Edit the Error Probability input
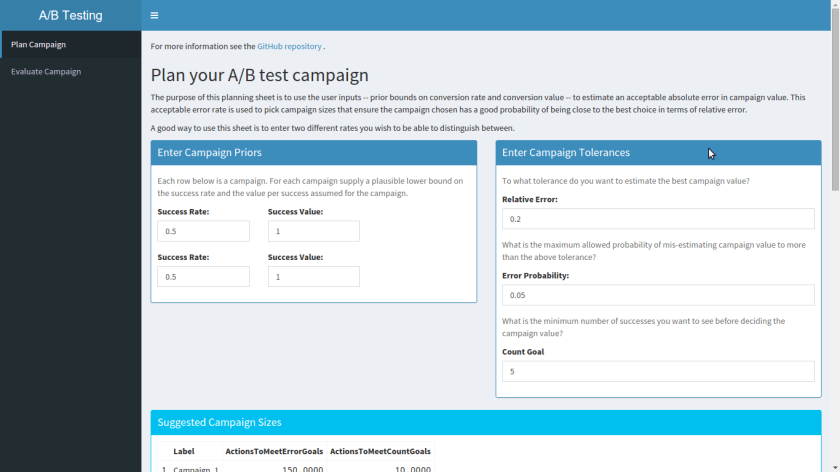Screen dimensions: 840x472 [658, 295]
